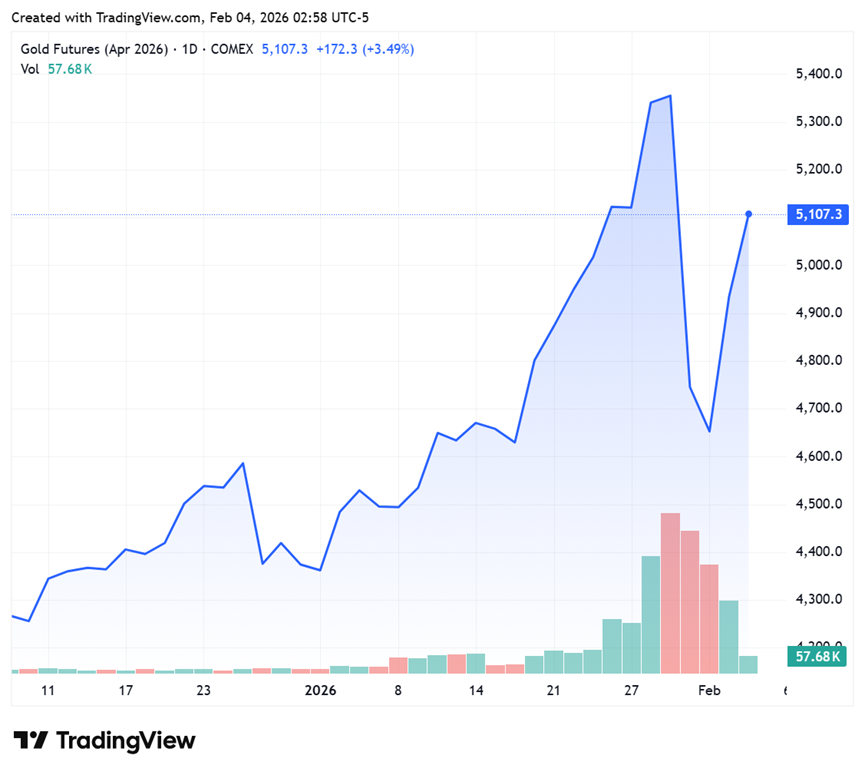Click the 2026 label on time axis
Viewport: 865px width, 775px height.
coord(320,691)
